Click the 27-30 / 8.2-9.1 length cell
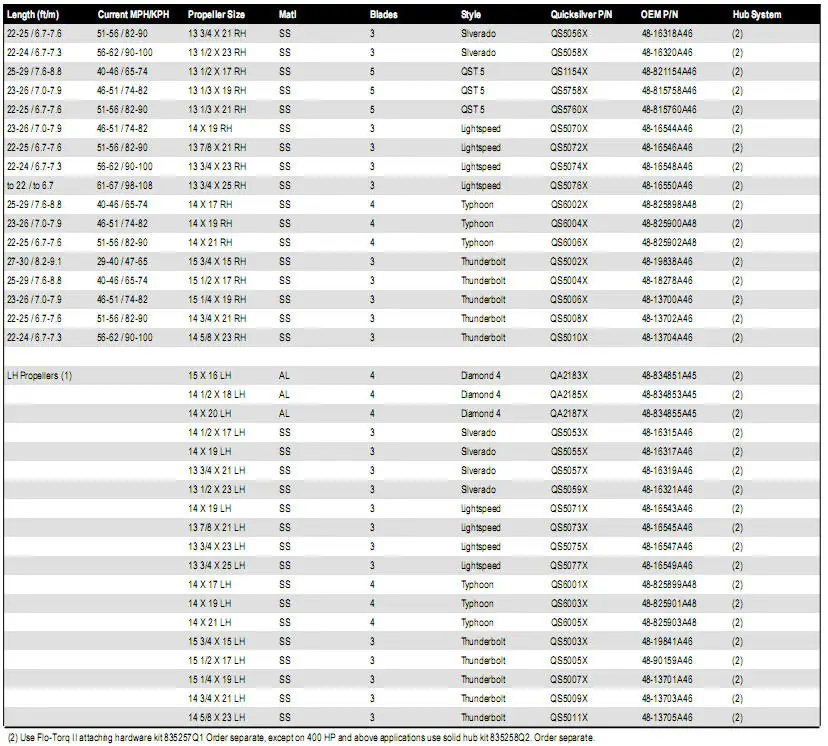828x746 pixels. pyautogui.click(x=34, y=262)
